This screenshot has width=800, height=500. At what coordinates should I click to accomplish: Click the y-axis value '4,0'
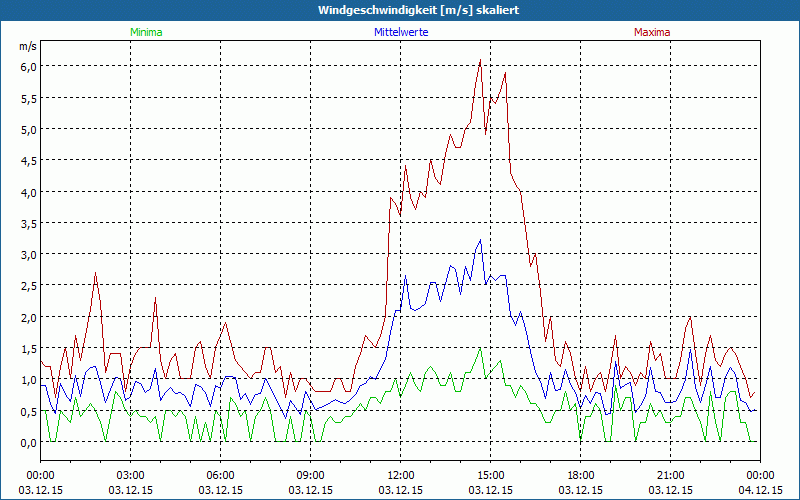29,192
